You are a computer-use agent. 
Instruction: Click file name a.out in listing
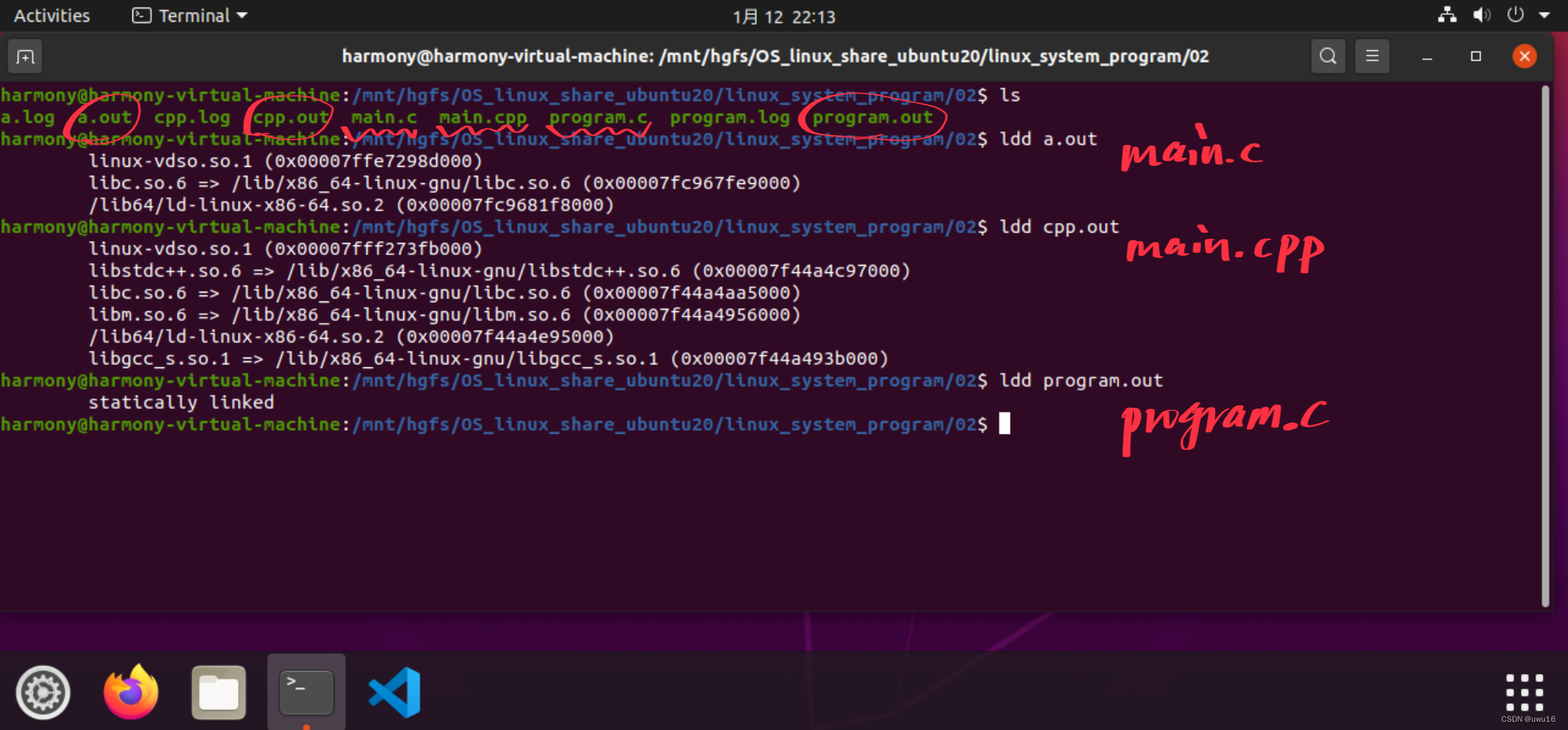click(x=105, y=117)
